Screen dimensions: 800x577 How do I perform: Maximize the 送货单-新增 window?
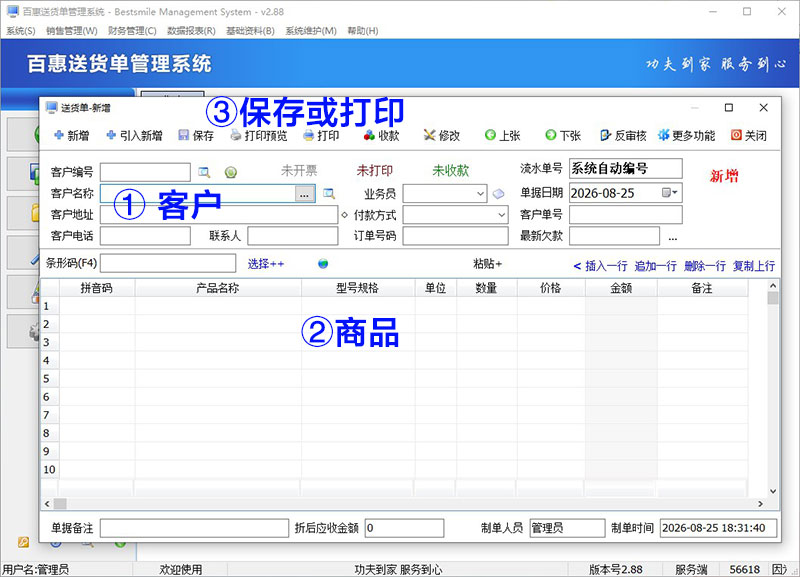(729, 108)
